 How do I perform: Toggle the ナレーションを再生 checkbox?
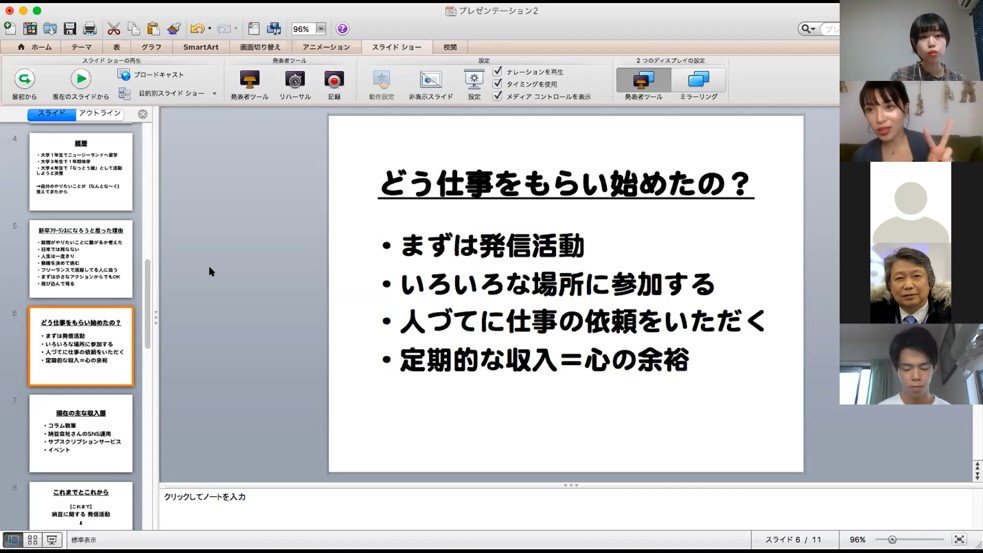tap(497, 71)
